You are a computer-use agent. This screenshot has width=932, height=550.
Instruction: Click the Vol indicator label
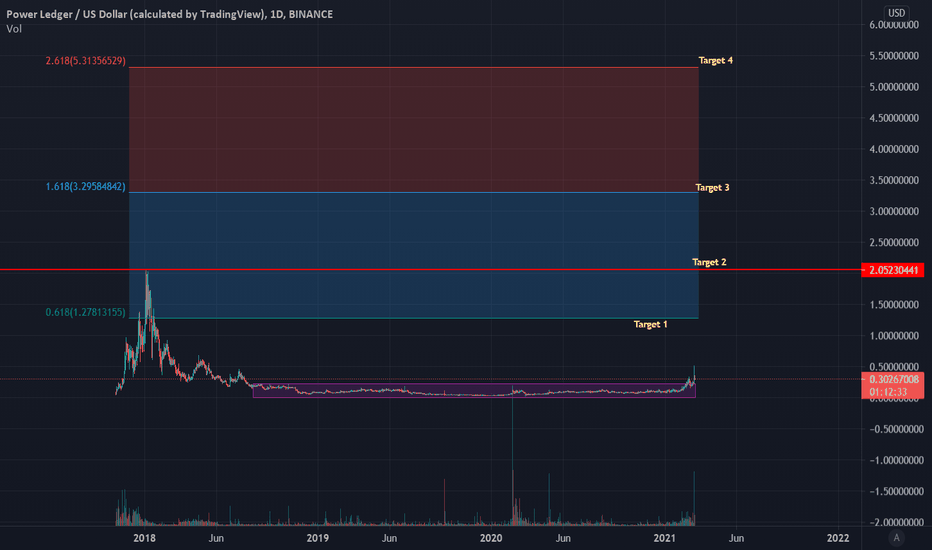click(x=14, y=29)
